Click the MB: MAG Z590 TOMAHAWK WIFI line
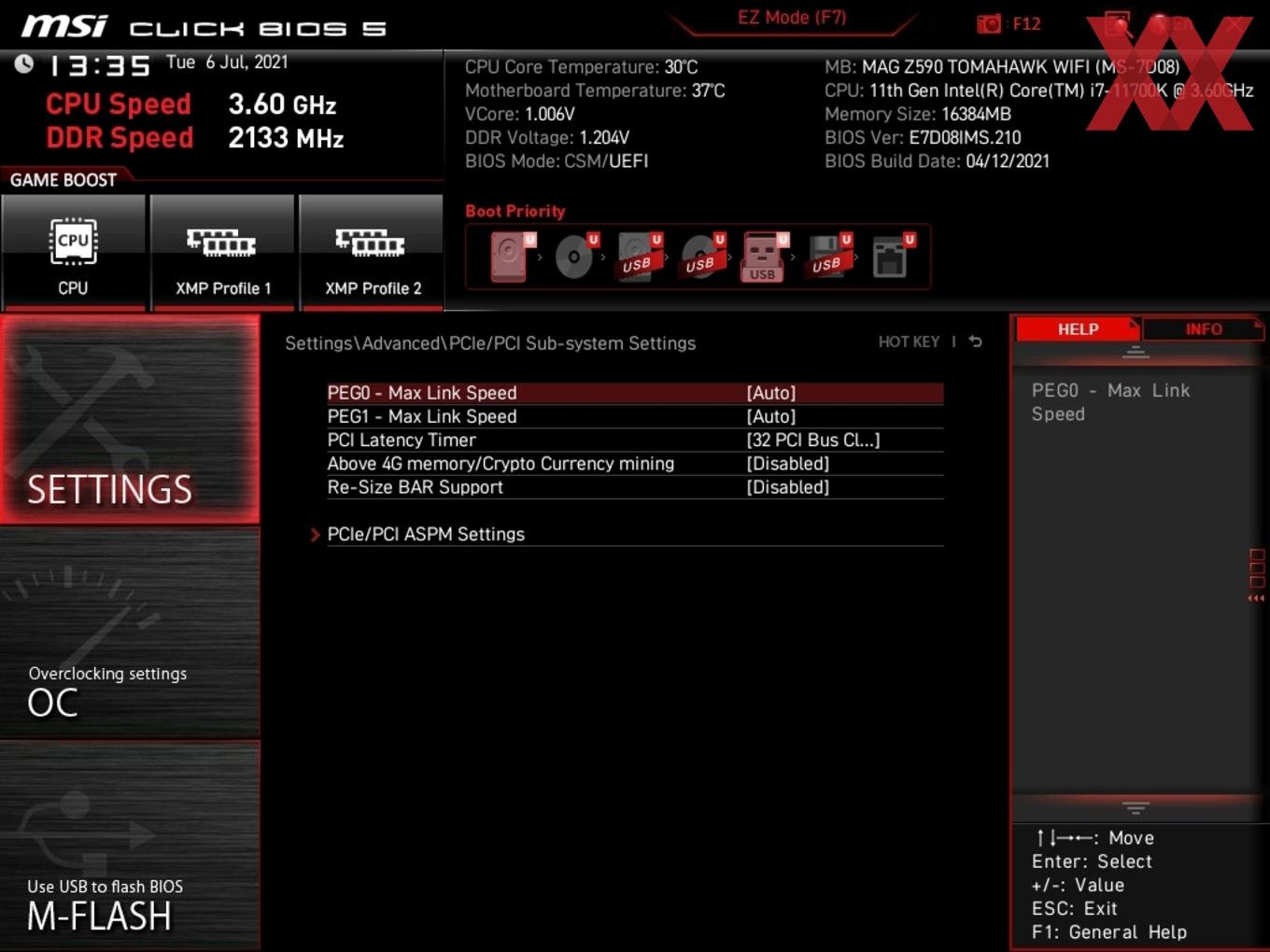Image resolution: width=1270 pixels, height=952 pixels. tap(1002, 67)
